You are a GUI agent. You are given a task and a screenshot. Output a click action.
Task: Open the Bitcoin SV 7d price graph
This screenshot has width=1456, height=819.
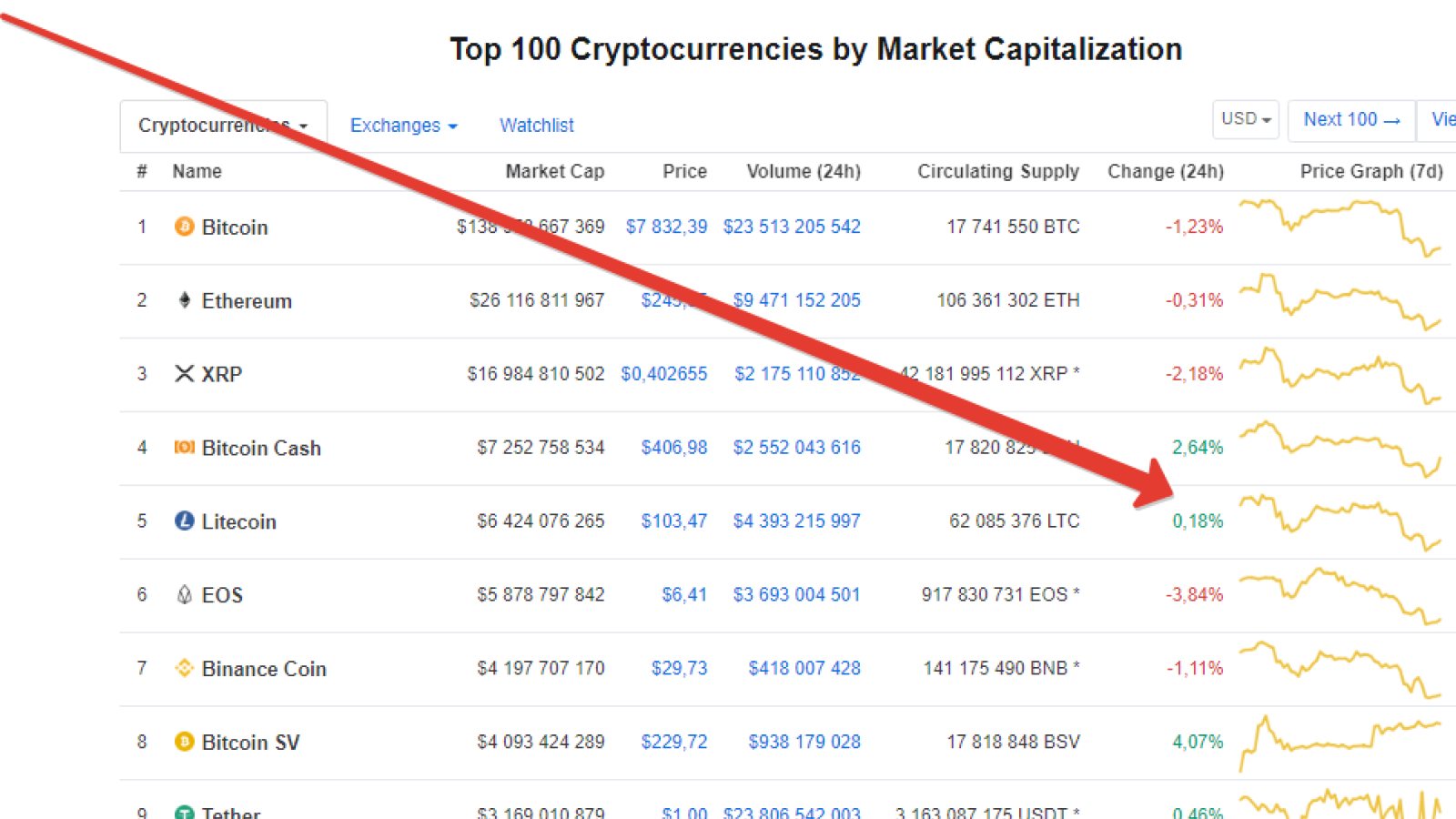[x=1340, y=742]
